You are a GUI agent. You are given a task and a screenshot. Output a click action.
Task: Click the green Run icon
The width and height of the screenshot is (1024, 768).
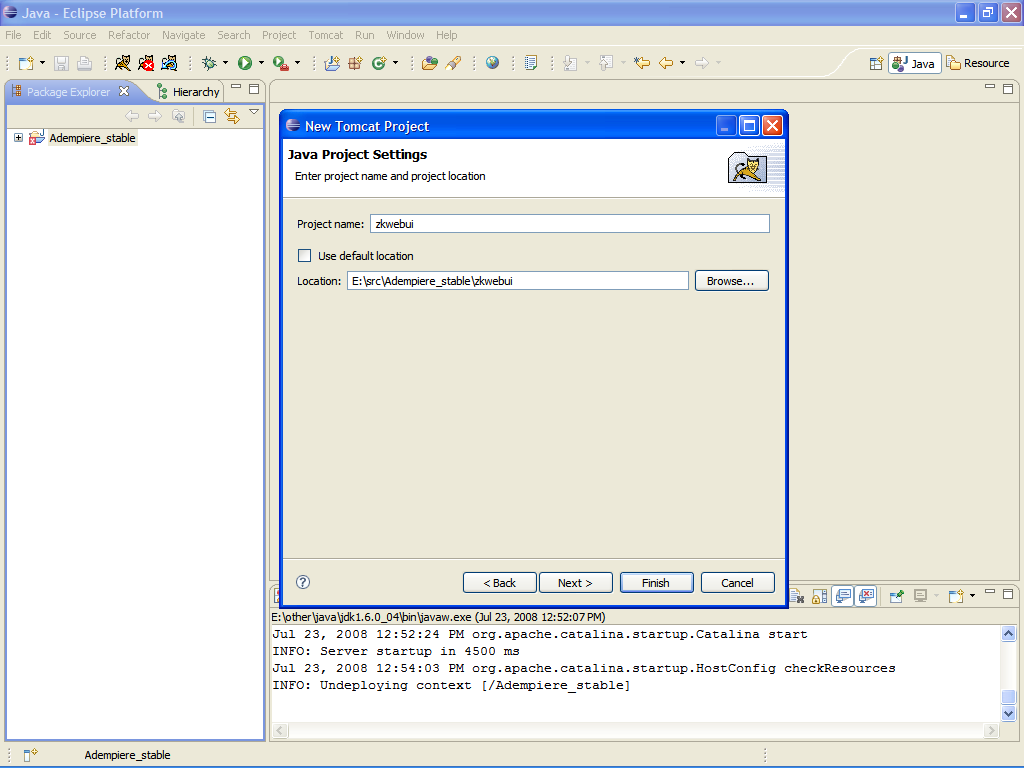pos(245,63)
